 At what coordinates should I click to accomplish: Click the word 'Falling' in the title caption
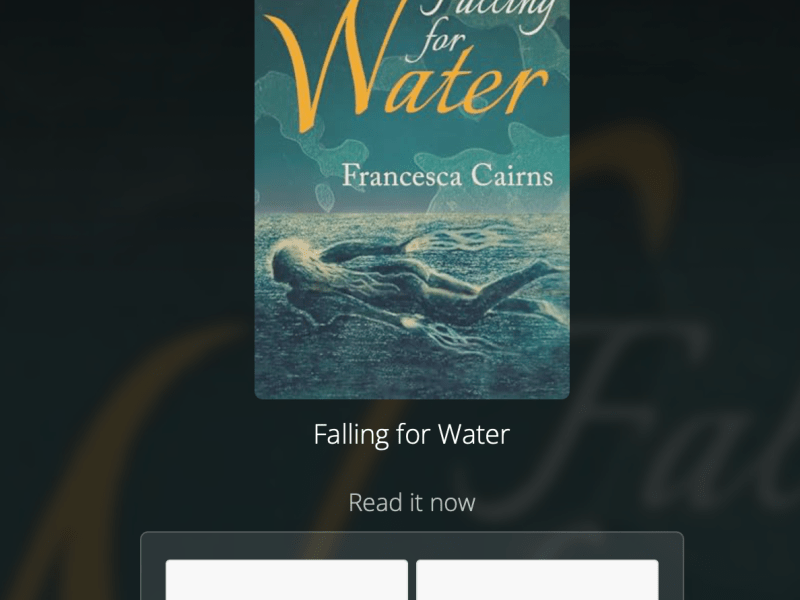tap(351, 436)
